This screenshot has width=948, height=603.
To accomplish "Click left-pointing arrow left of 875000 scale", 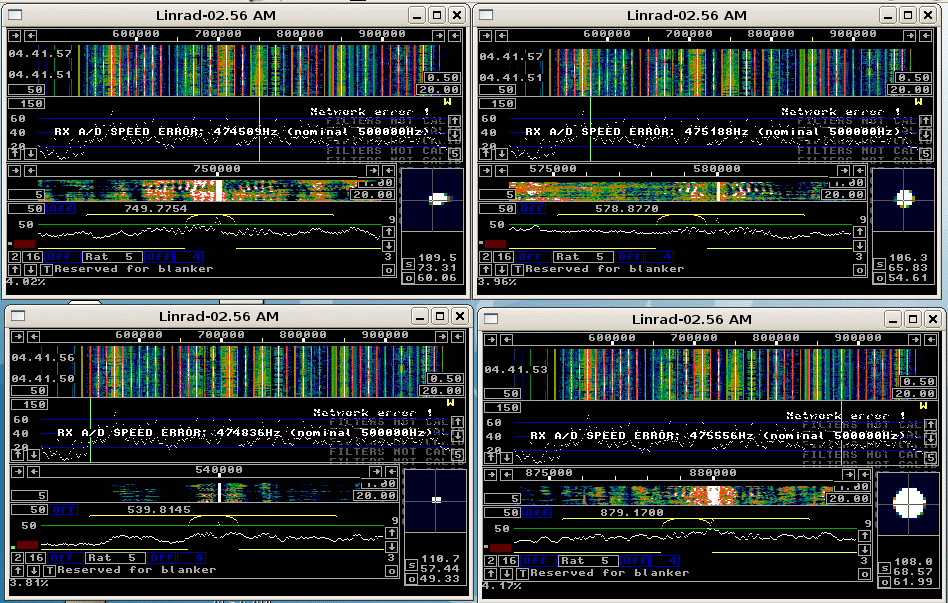I will click(507, 475).
